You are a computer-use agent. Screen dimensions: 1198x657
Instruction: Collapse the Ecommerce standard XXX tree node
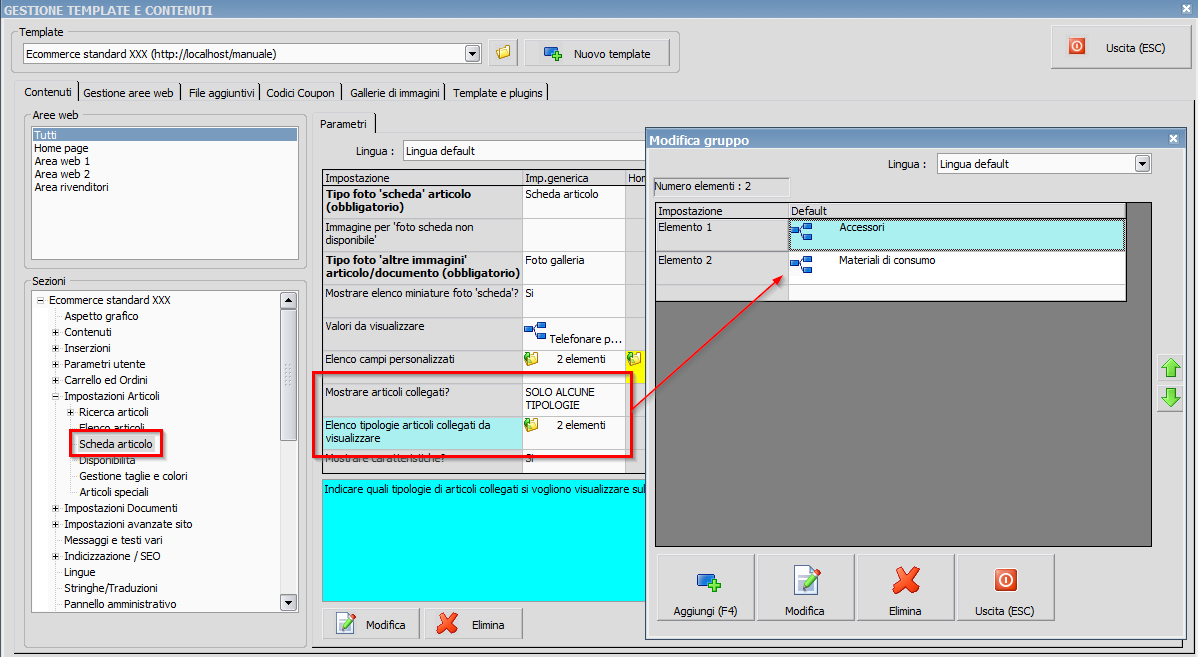(x=40, y=300)
